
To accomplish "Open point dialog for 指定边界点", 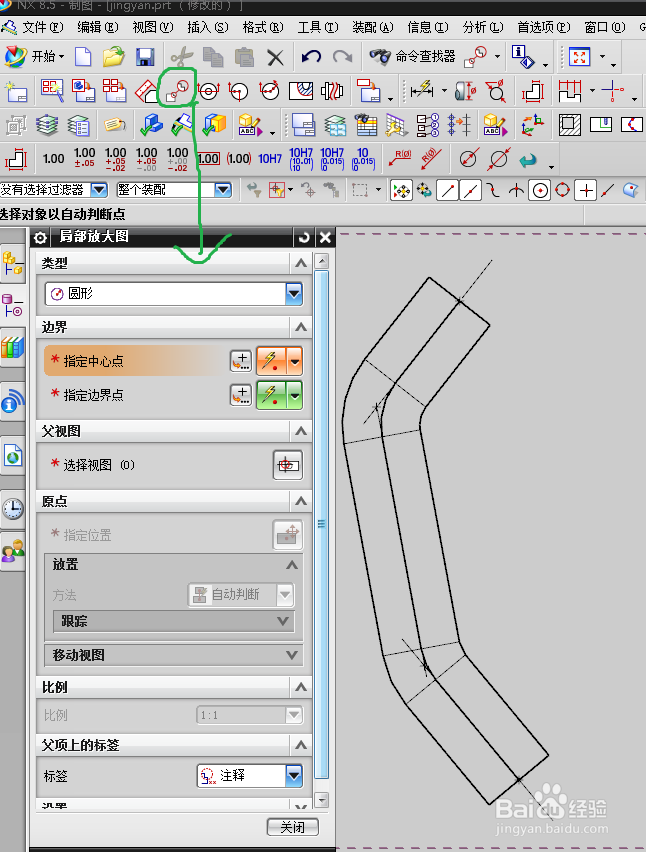I will click(241, 395).
